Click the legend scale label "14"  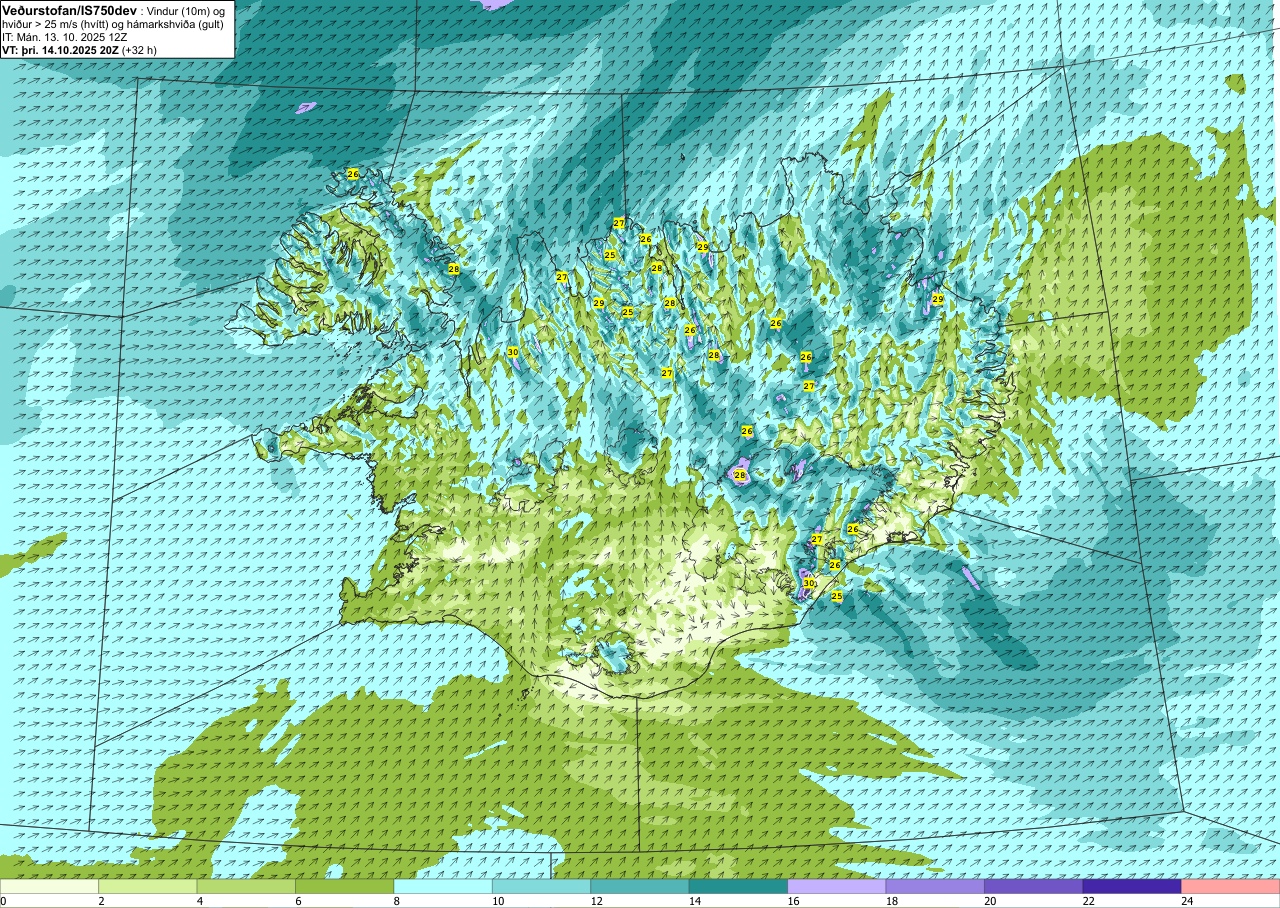(x=693, y=901)
